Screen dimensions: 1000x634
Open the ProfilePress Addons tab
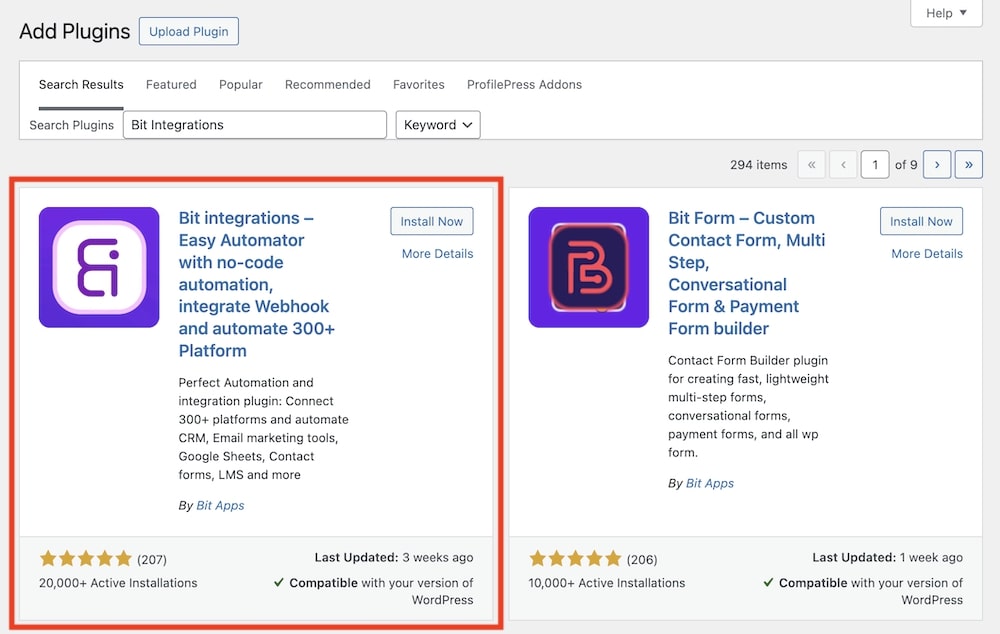click(x=523, y=84)
